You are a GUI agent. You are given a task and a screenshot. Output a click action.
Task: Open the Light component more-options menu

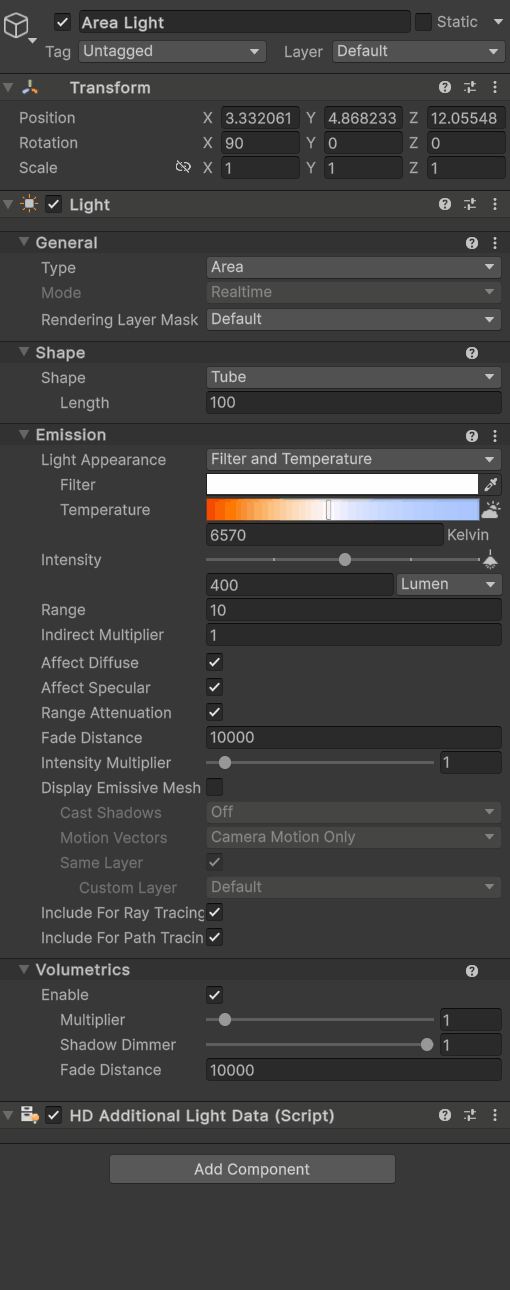click(x=494, y=204)
